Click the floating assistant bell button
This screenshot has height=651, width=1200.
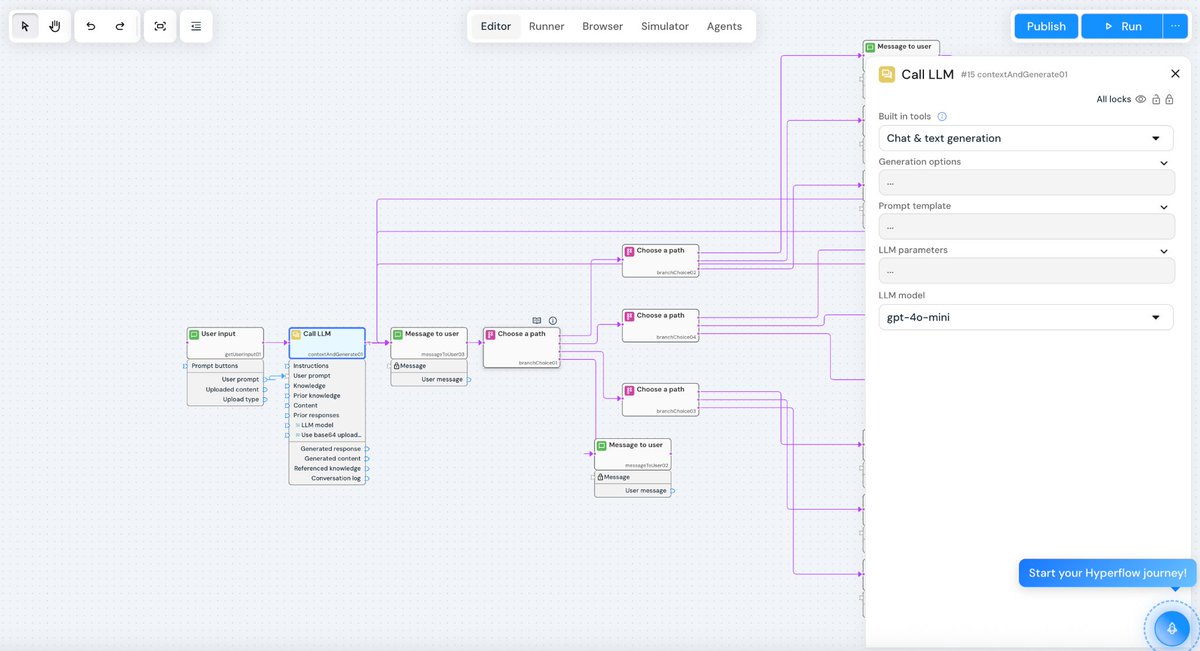point(1171,628)
